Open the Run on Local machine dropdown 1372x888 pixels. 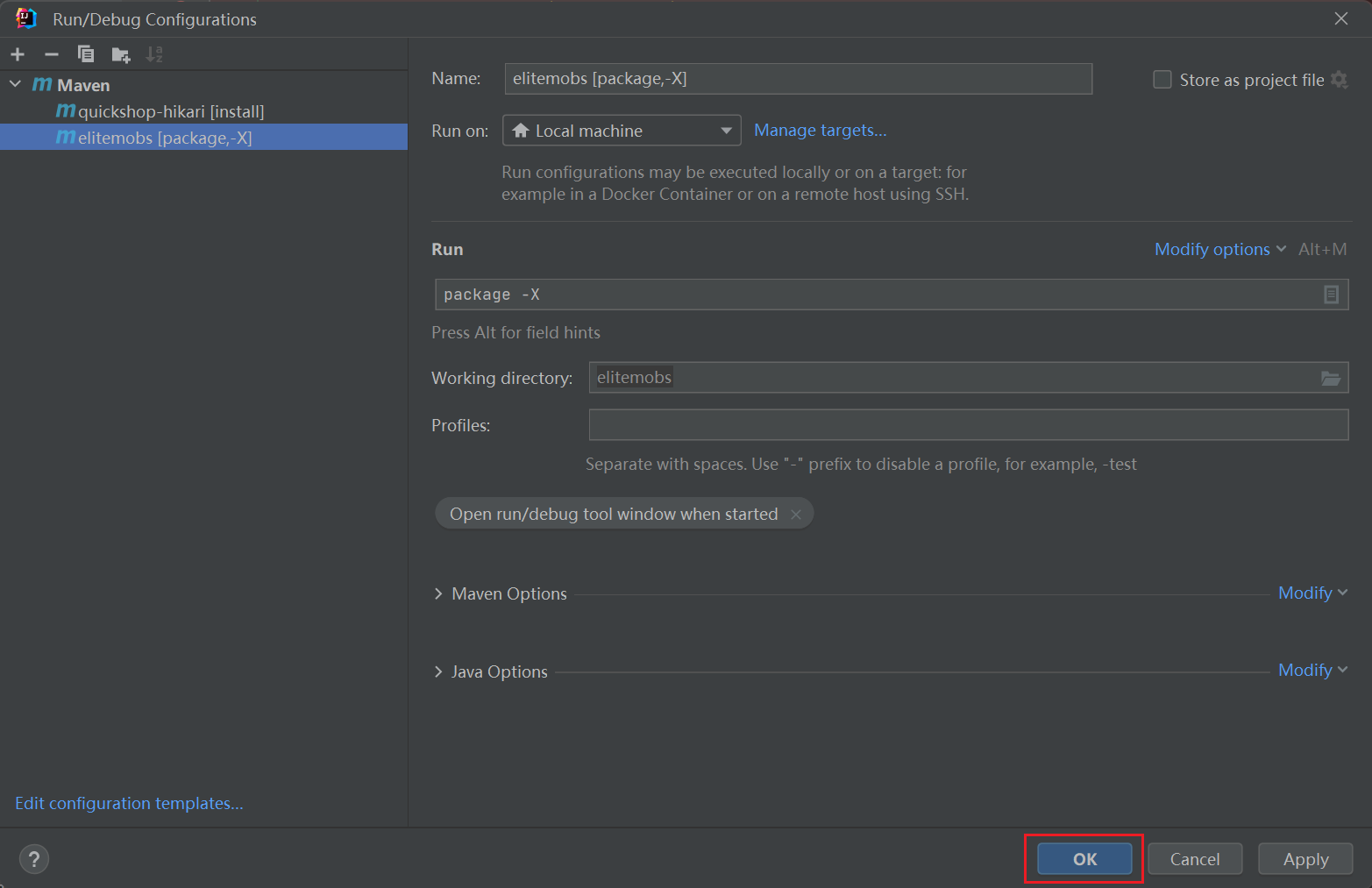[622, 131]
